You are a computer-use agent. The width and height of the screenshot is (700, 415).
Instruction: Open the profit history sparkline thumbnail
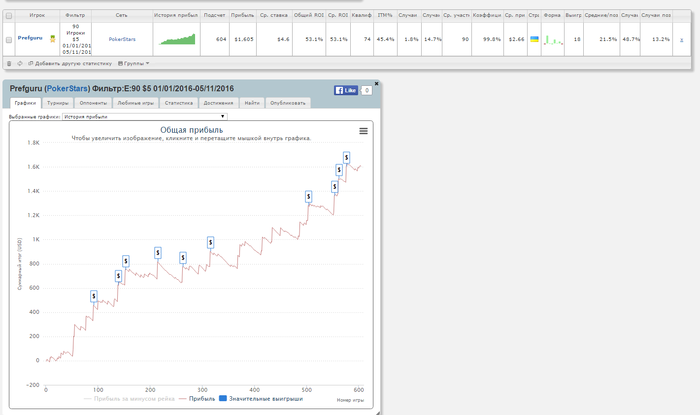tap(177, 39)
